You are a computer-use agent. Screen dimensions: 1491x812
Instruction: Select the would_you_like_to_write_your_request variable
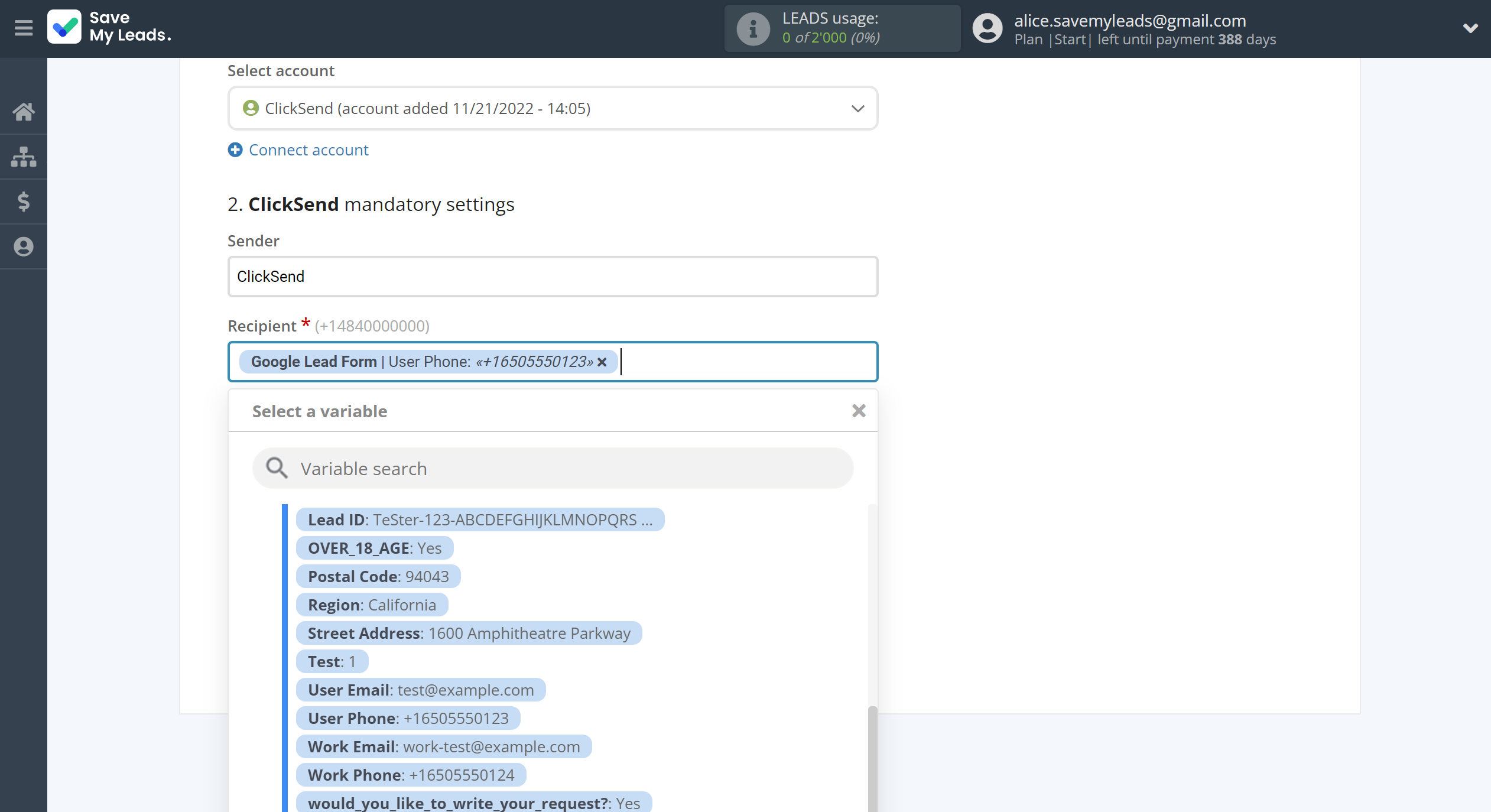(474, 802)
